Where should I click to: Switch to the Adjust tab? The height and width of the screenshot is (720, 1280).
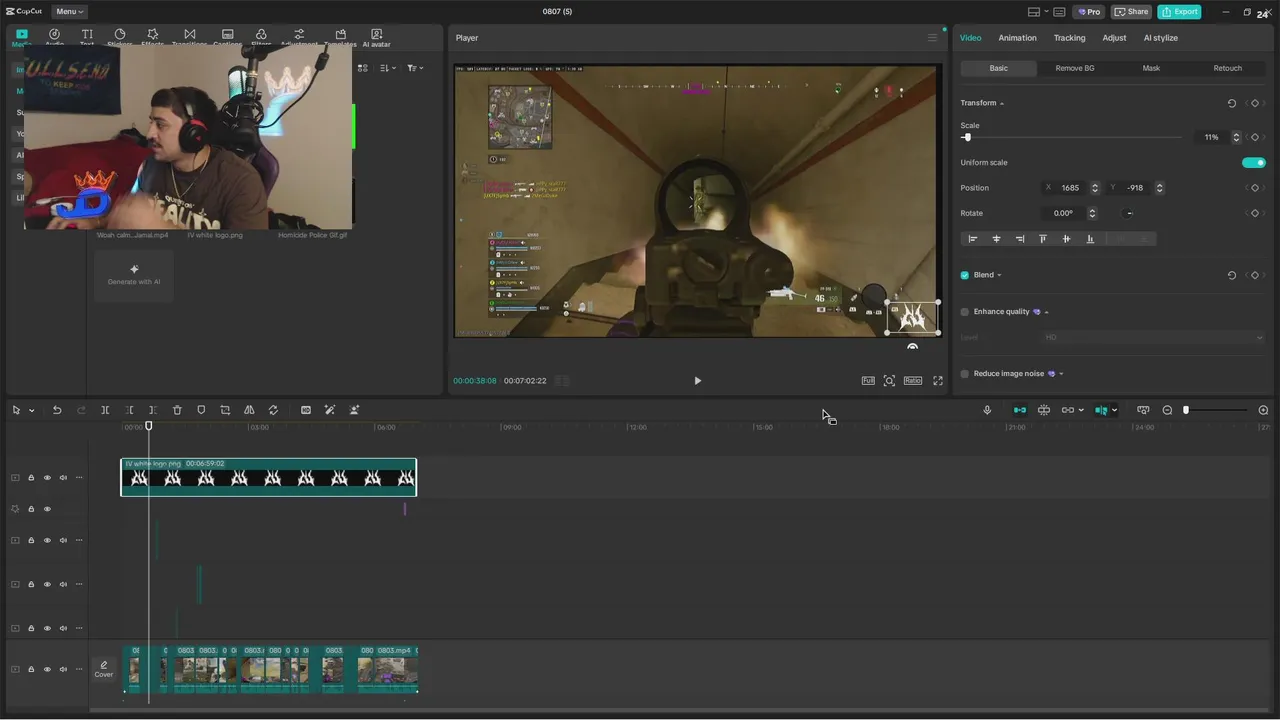point(1114,38)
